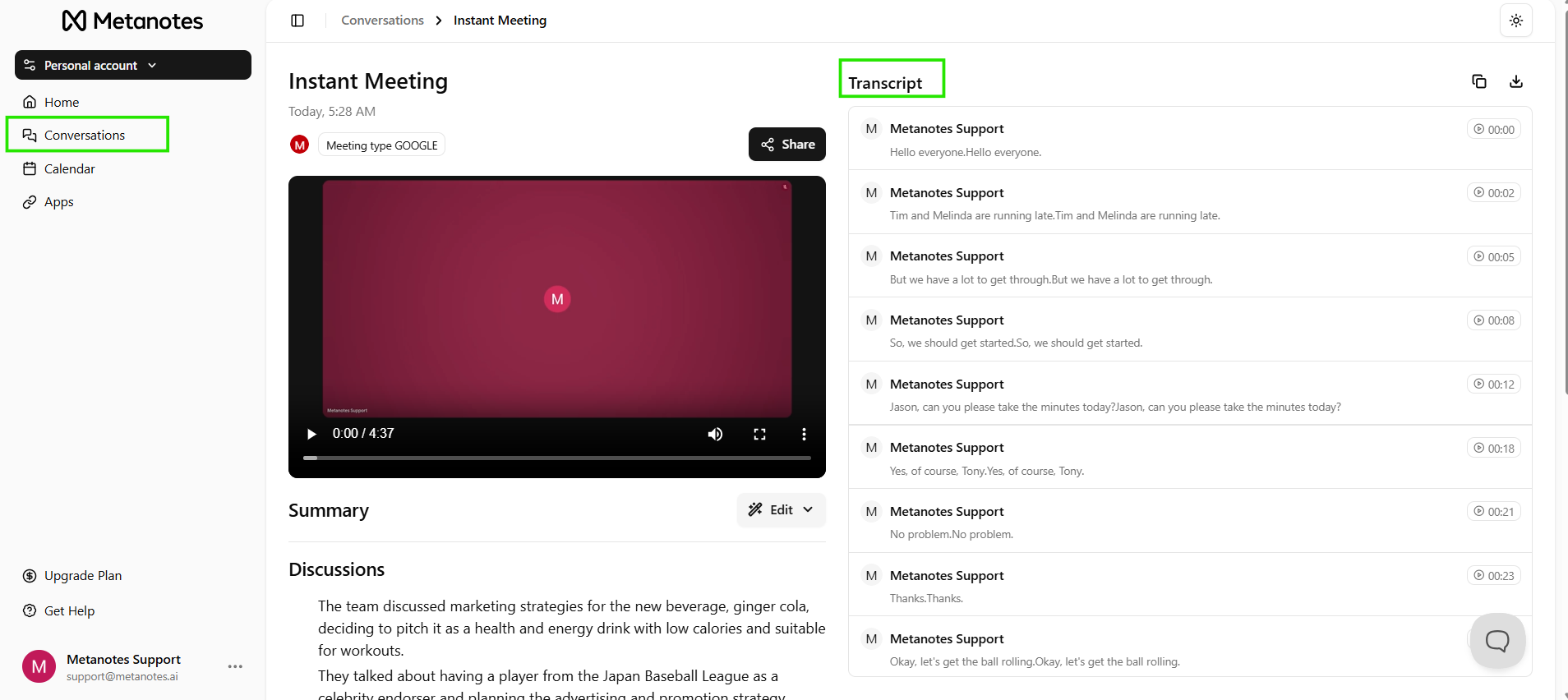
Task: Open Apps in sidebar
Action: click(58, 202)
